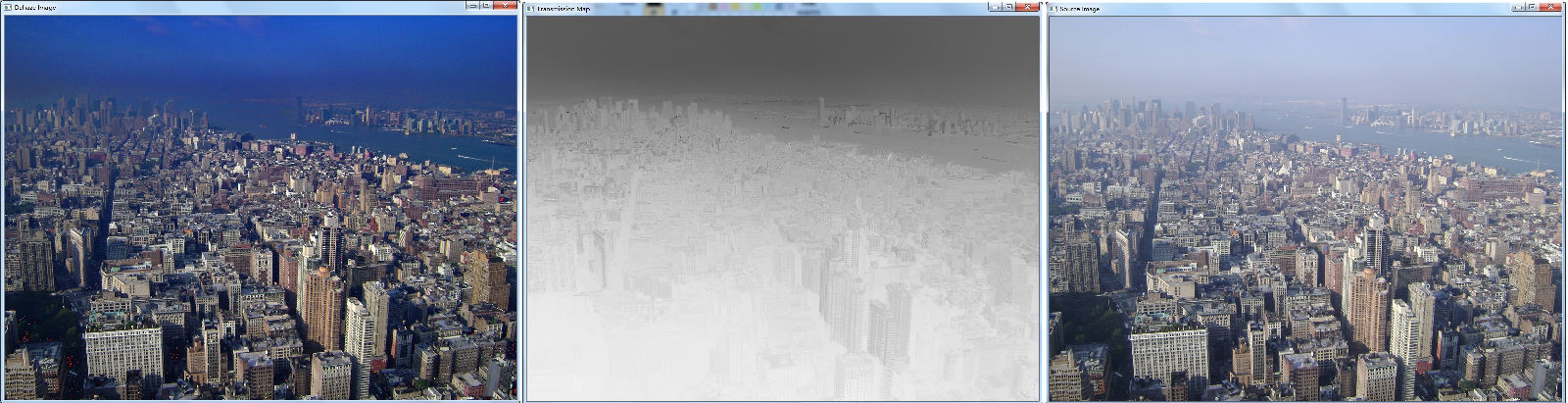Close the Transmission Map window
This screenshot has width=1568, height=403.
click(1028, 6)
